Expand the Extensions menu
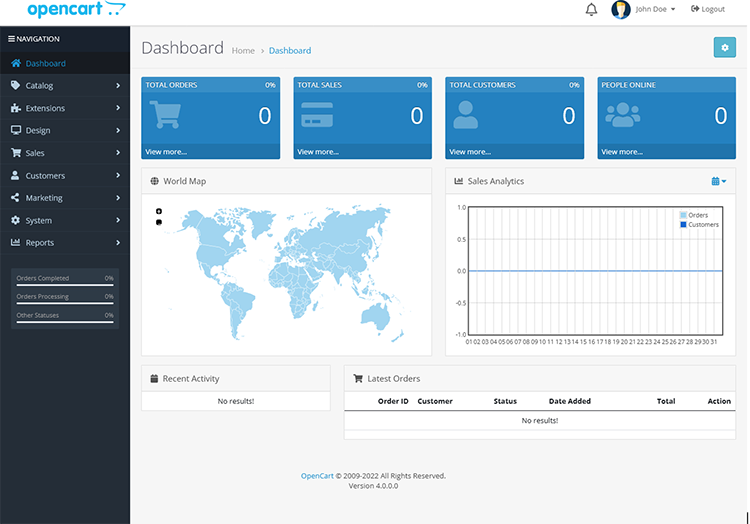750x524 pixels. (x=65, y=108)
